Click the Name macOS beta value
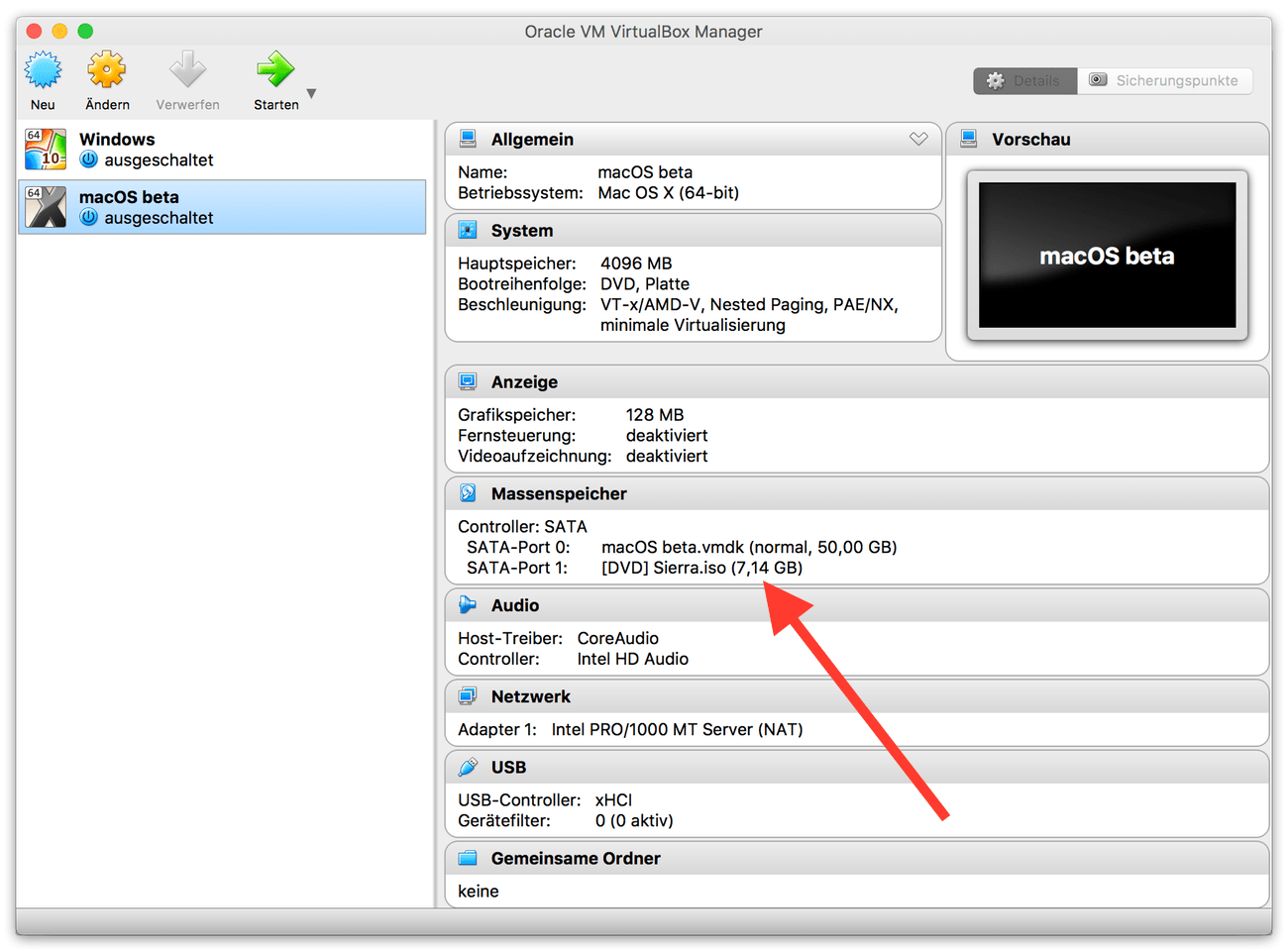Image resolution: width=1288 pixels, height=951 pixels. point(645,172)
